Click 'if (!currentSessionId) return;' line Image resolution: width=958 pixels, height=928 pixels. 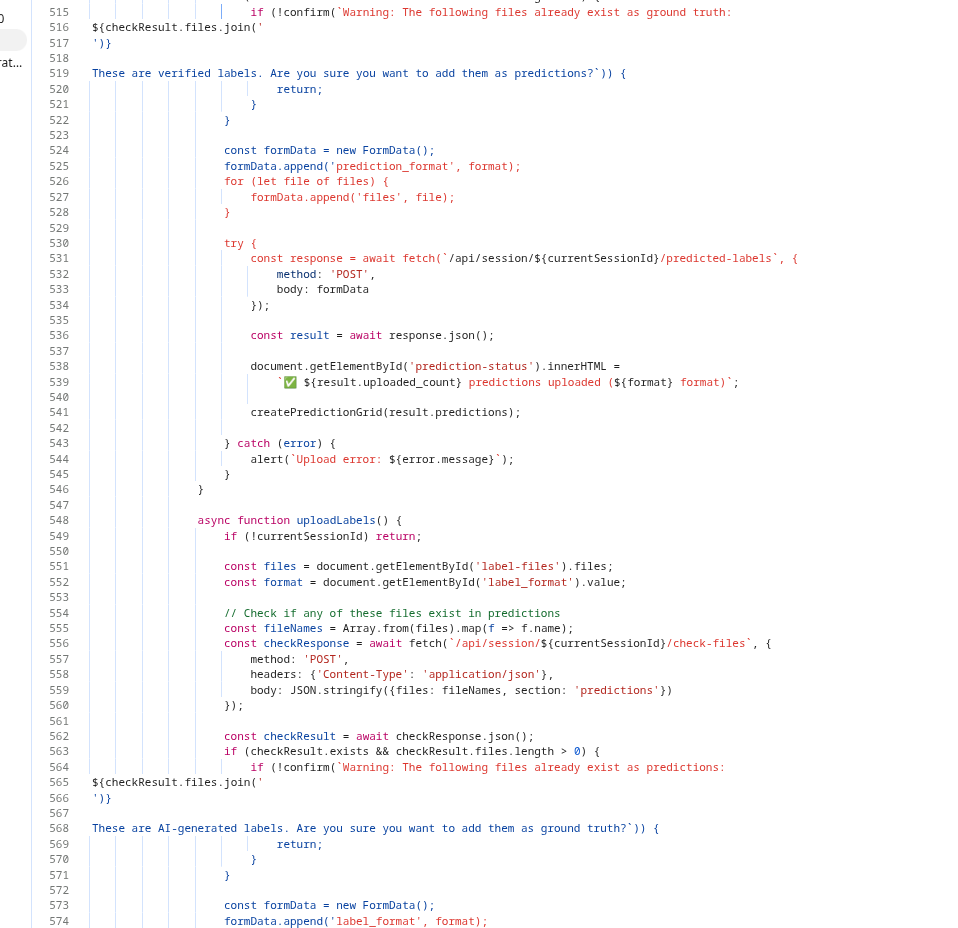(323, 536)
